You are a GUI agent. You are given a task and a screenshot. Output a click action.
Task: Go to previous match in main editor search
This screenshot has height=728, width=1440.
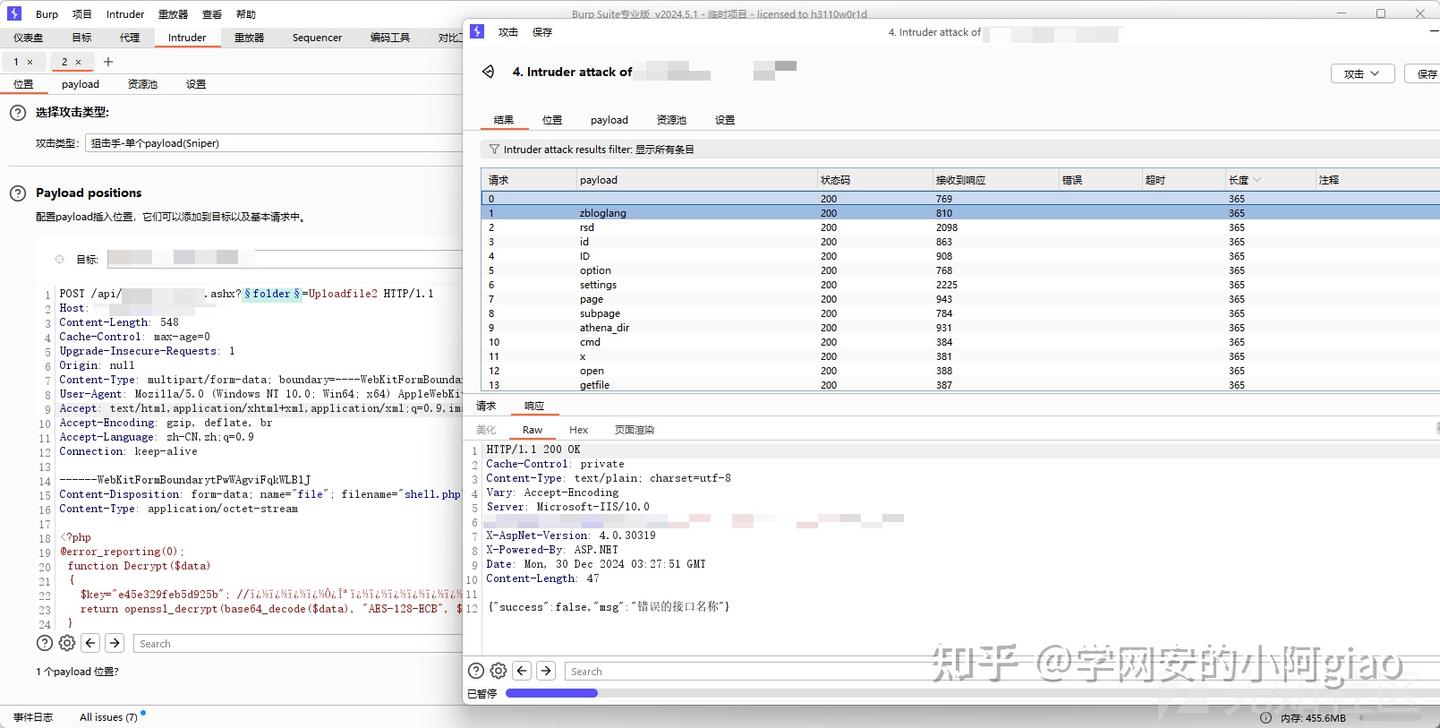91,643
